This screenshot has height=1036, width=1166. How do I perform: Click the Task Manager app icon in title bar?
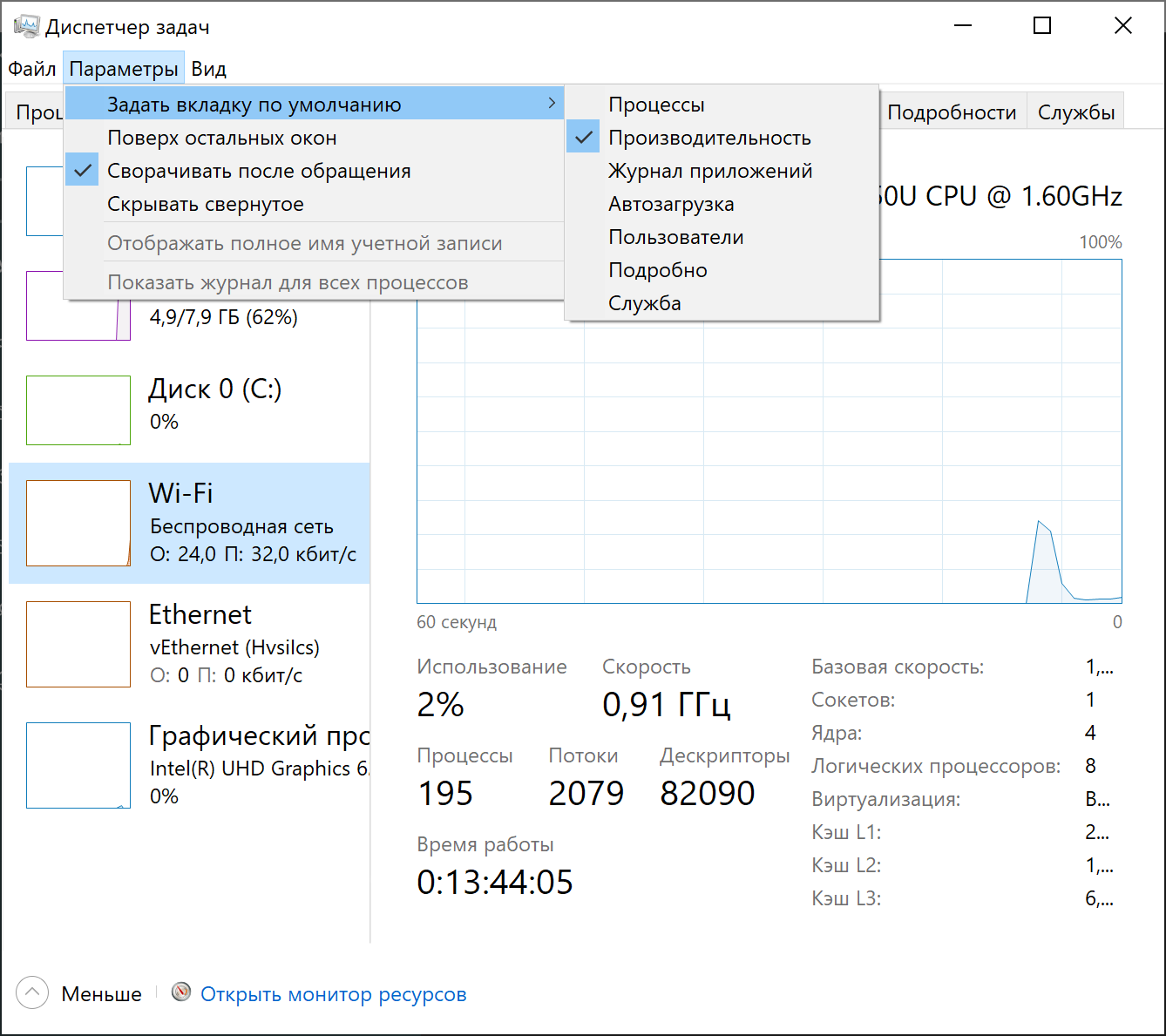(x=26, y=26)
